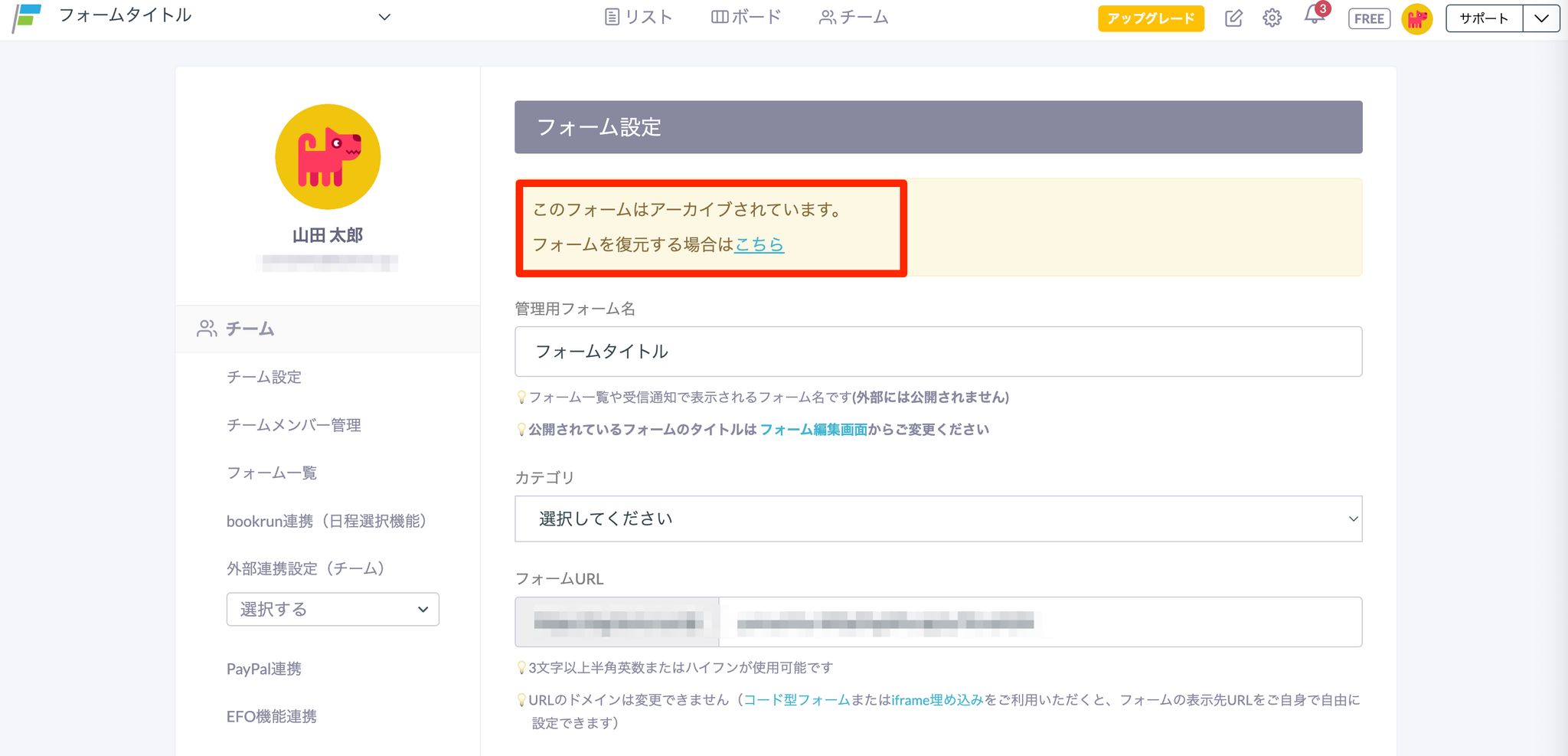1568x756 pixels.
Task: Click the こちら restore form link
Action: click(759, 244)
